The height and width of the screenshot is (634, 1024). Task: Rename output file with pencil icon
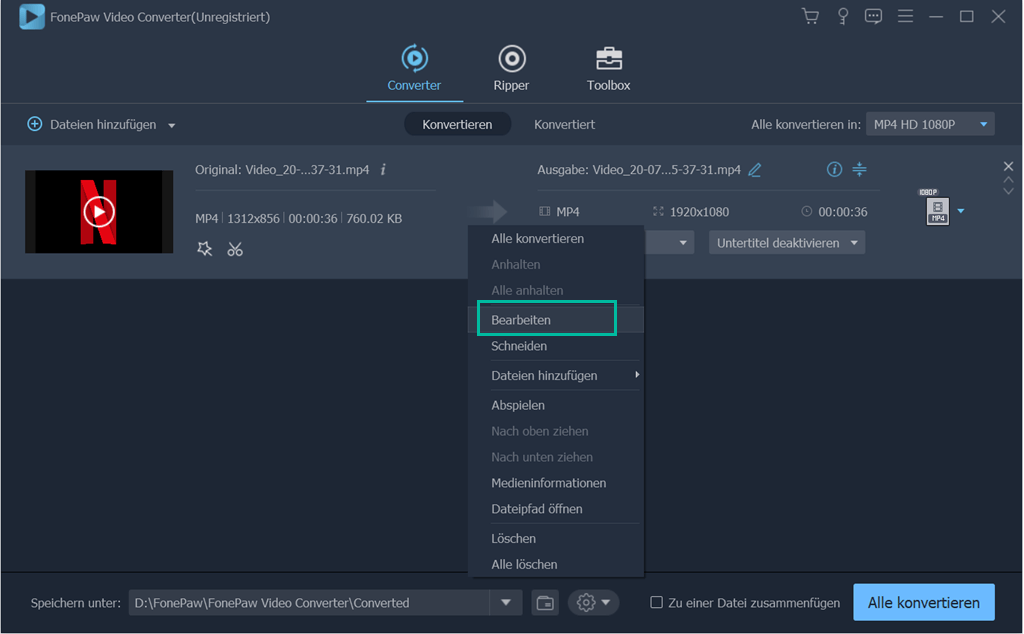point(755,170)
